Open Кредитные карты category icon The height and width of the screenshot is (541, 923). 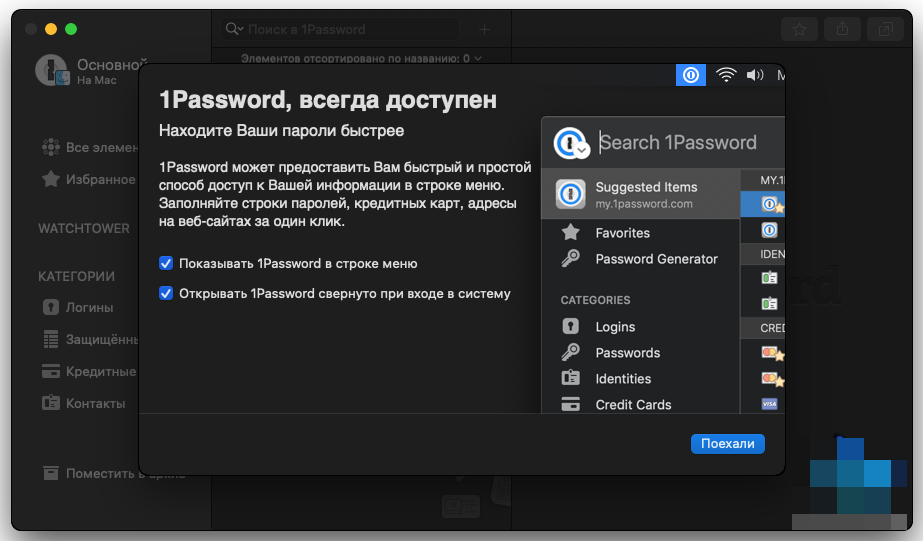click(x=51, y=371)
